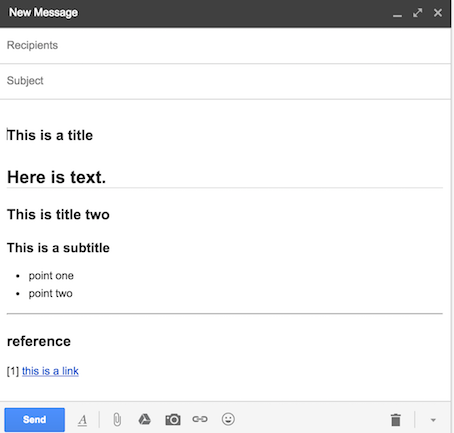Focus the Subject field

(225, 81)
